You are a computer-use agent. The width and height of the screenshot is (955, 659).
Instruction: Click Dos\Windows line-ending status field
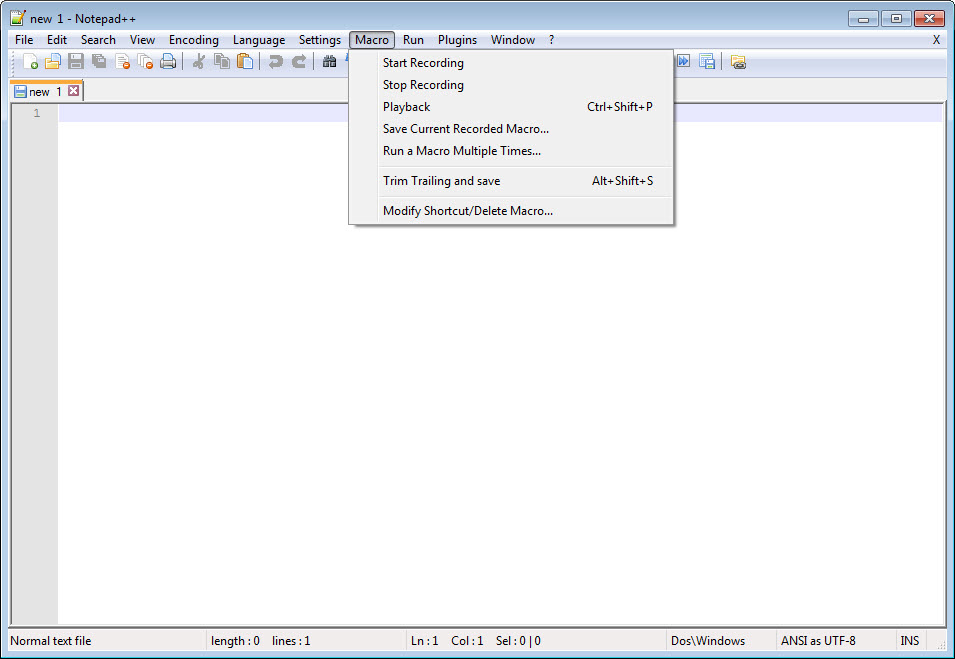pos(708,641)
